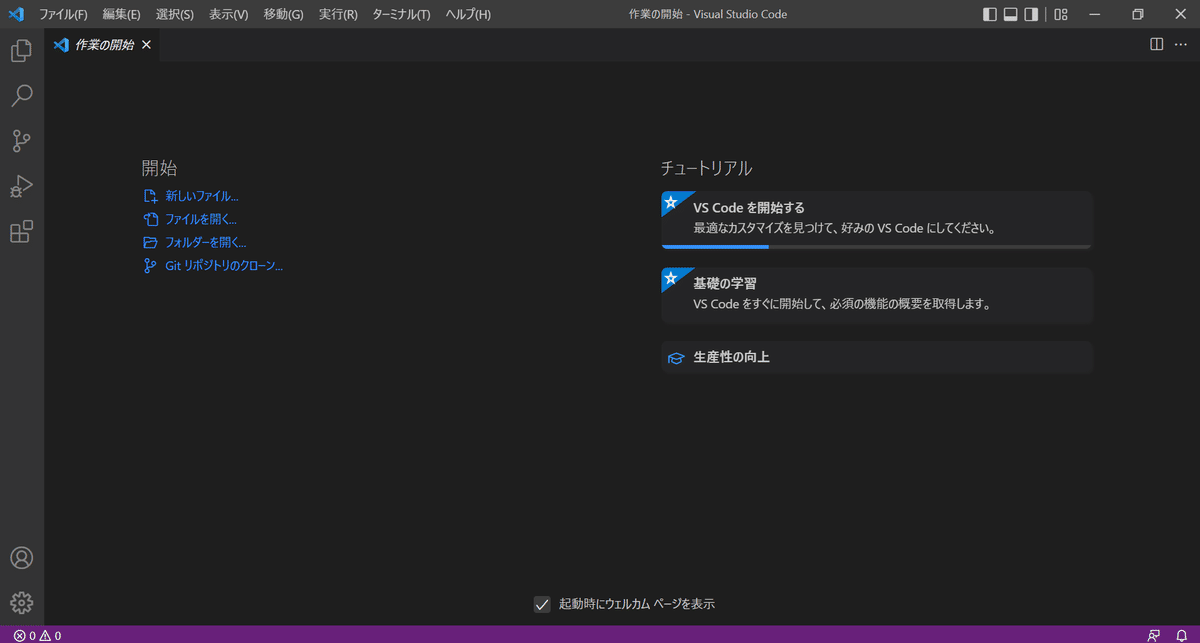
Task: Open the VS Code を開始する walkthrough
Action: click(x=877, y=218)
